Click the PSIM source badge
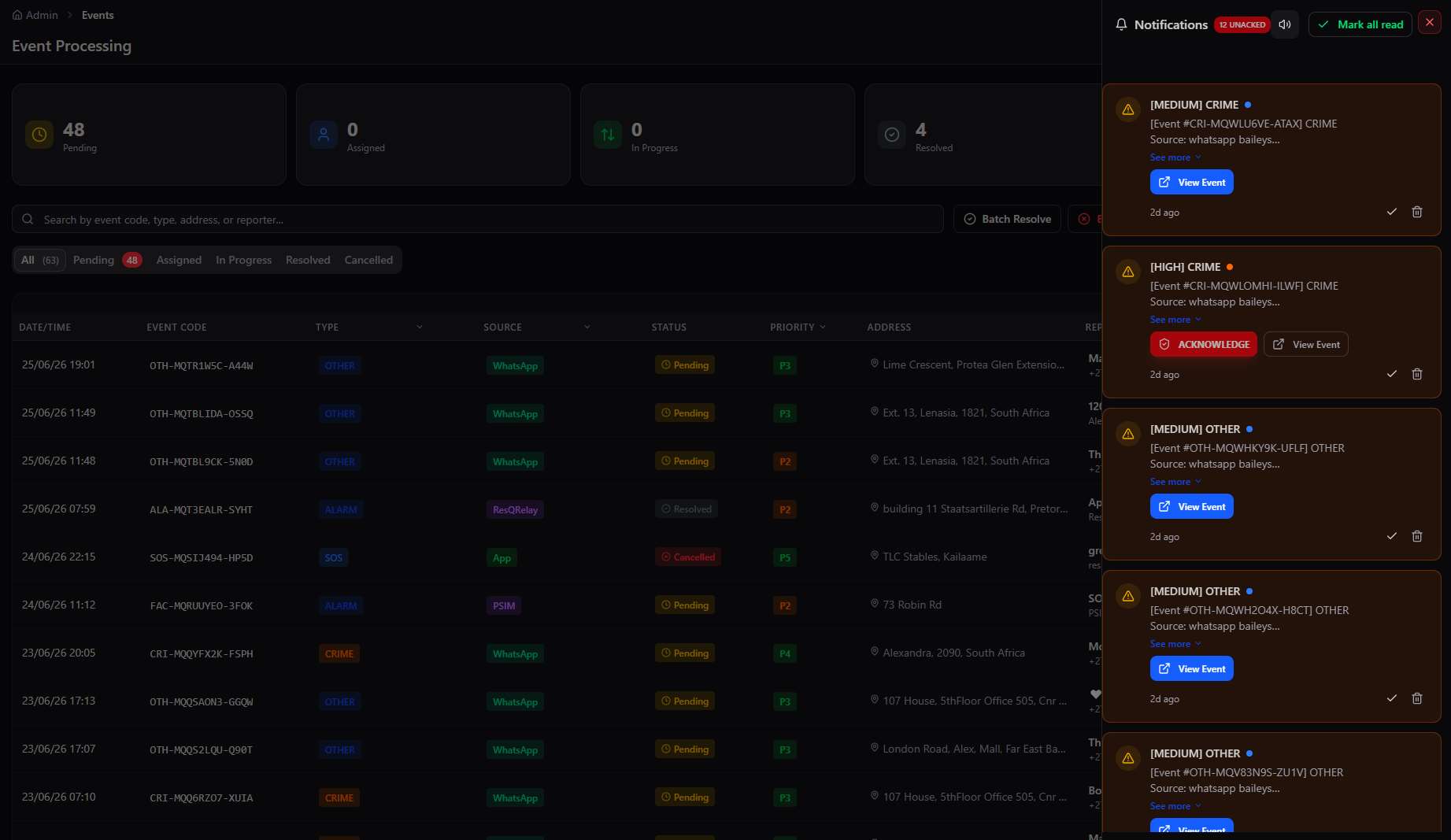The image size is (1451, 840). click(x=504, y=605)
